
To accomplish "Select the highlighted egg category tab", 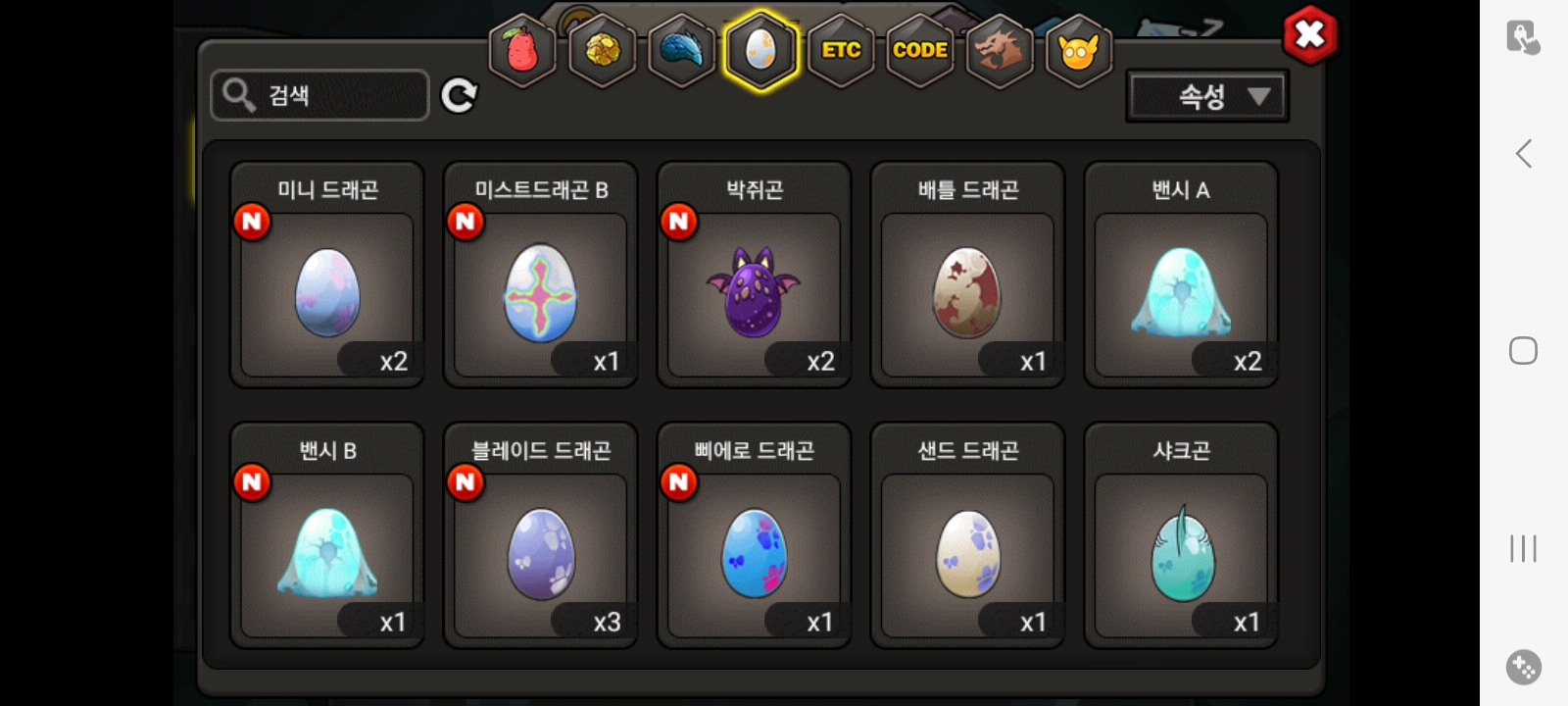I will click(761, 49).
